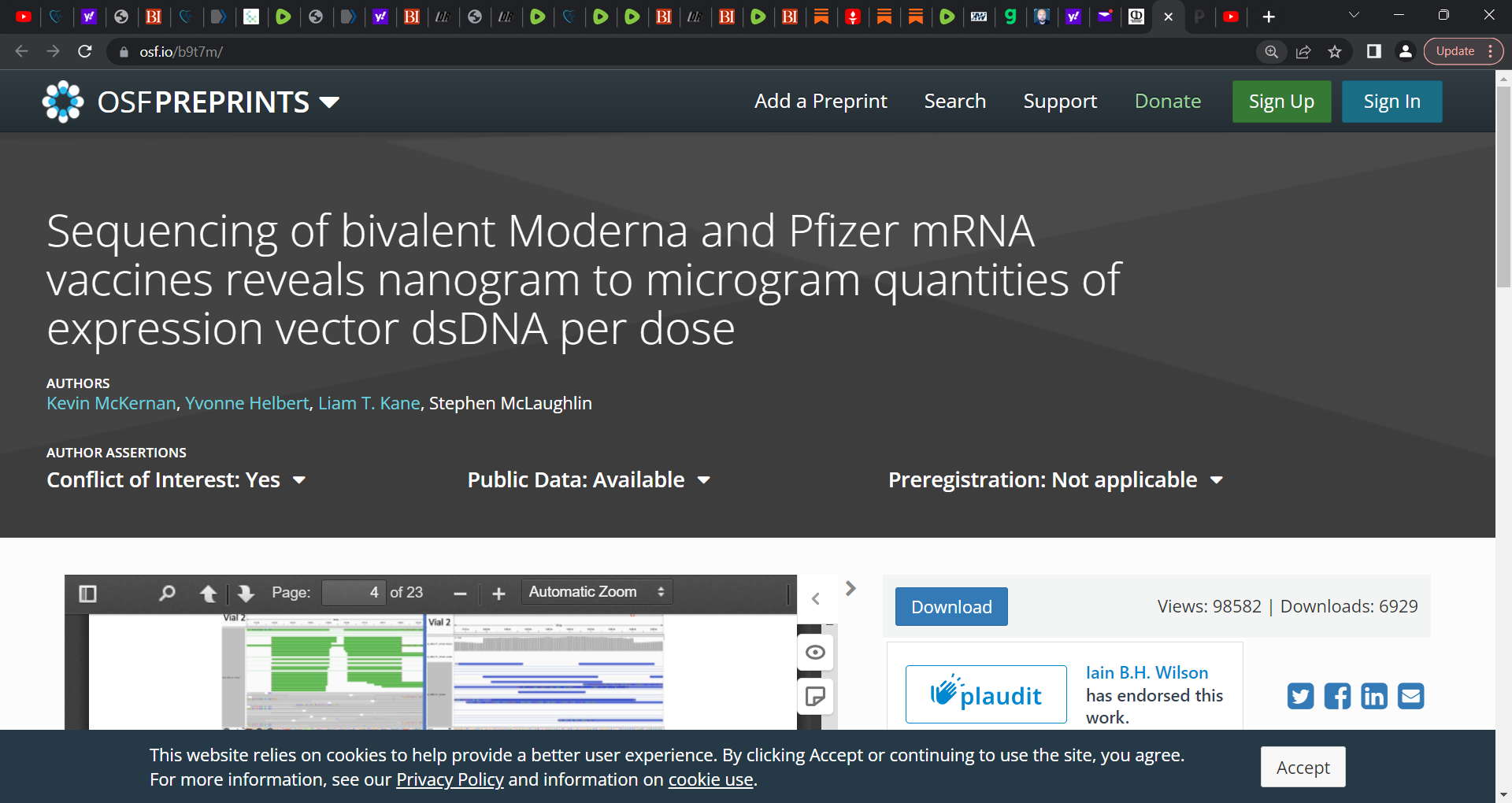Open the Privacy Policy link

click(x=450, y=779)
